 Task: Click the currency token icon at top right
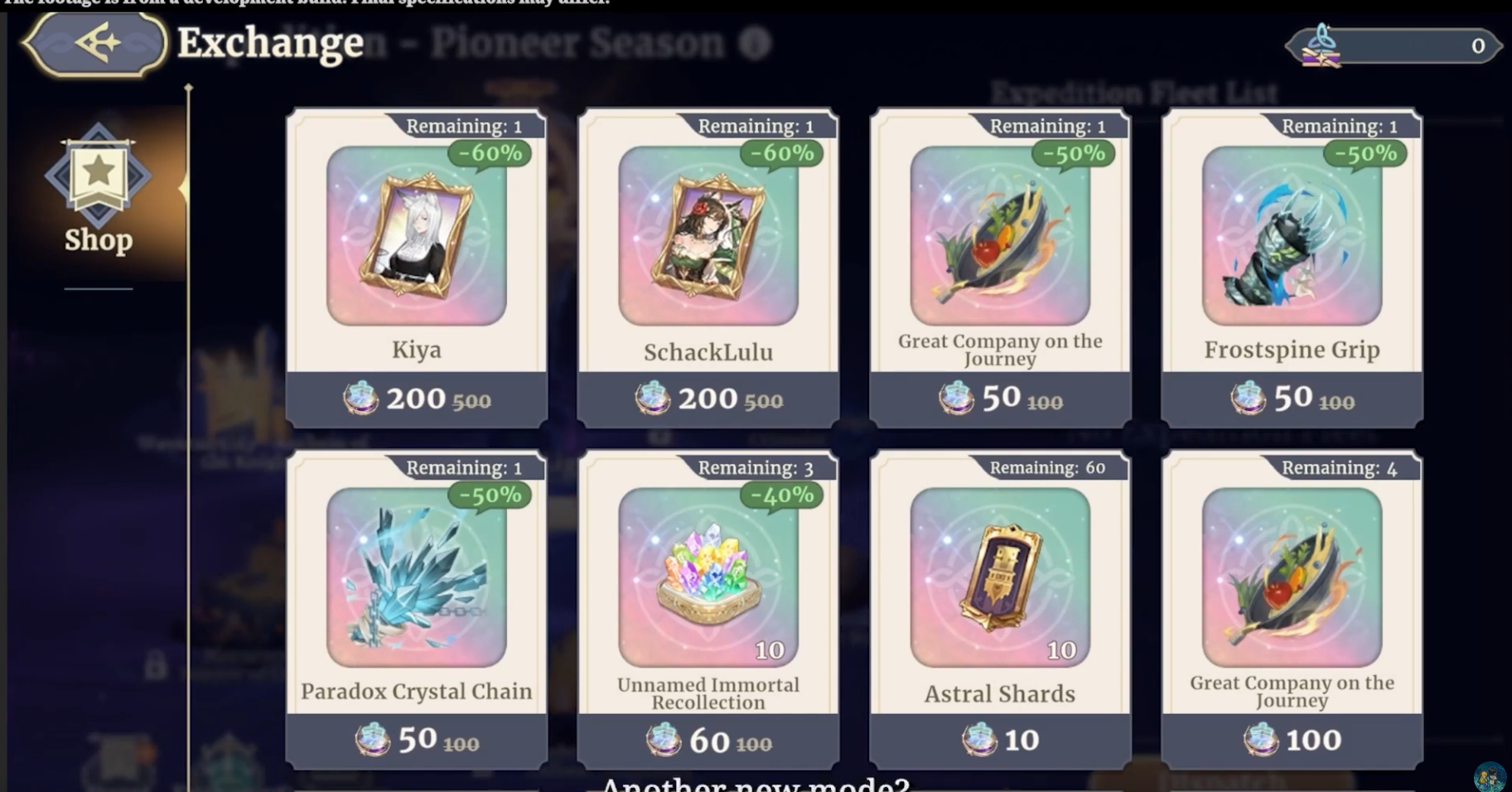pyautogui.click(x=1321, y=46)
